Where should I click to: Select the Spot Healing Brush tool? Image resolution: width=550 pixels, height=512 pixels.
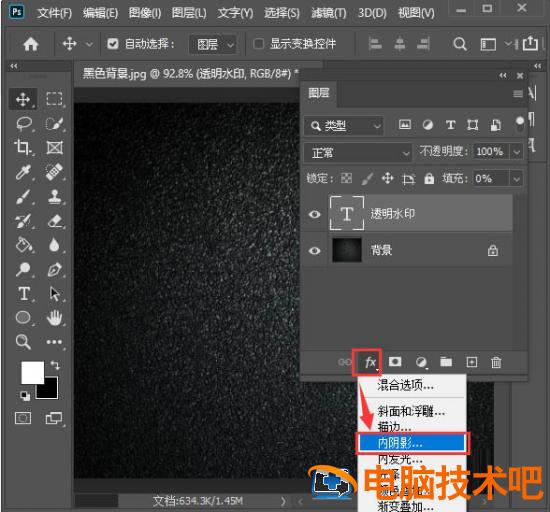54,172
